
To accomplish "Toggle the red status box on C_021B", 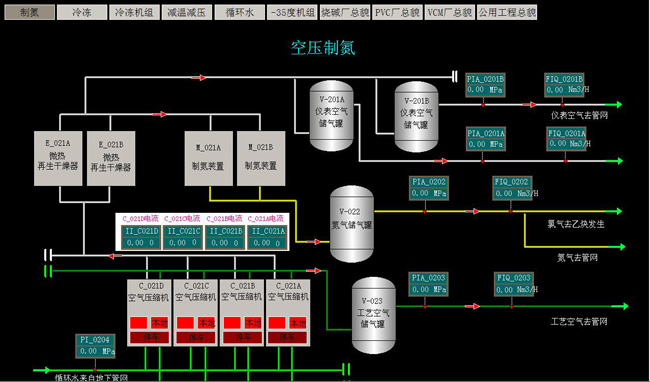I will tap(232, 323).
